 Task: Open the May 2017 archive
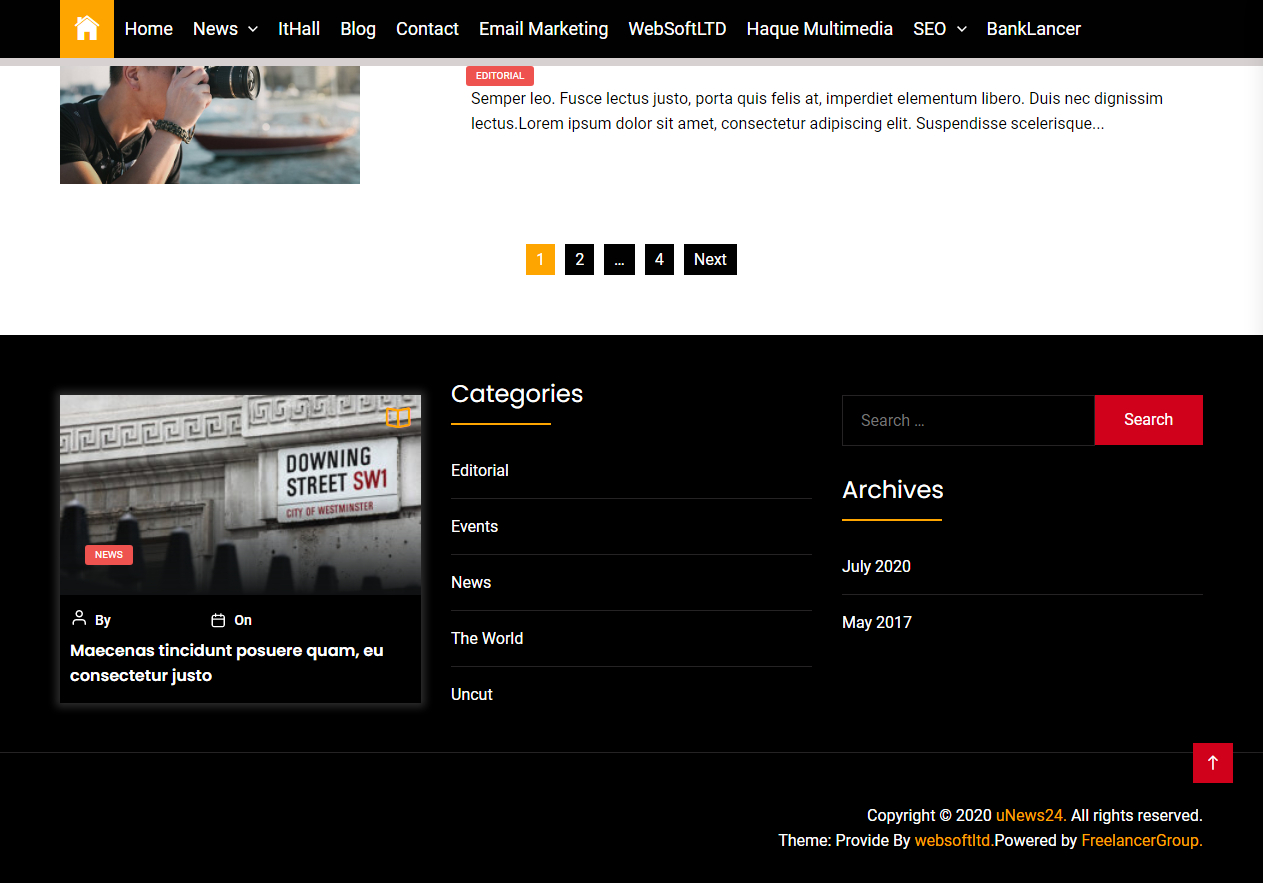point(877,622)
